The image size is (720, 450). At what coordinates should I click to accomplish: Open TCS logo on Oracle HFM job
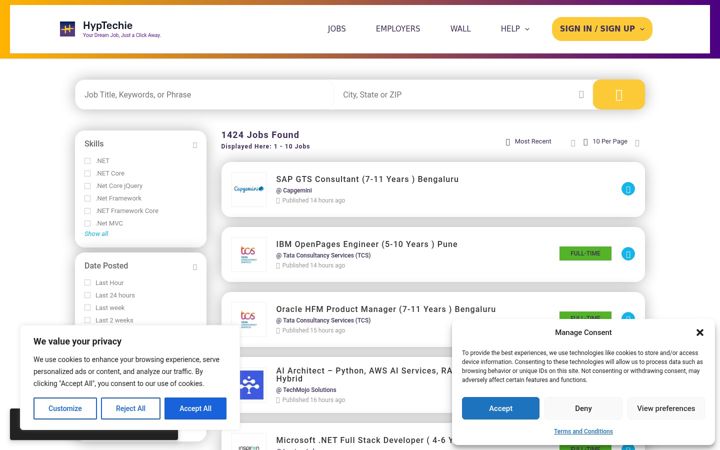click(x=248, y=319)
